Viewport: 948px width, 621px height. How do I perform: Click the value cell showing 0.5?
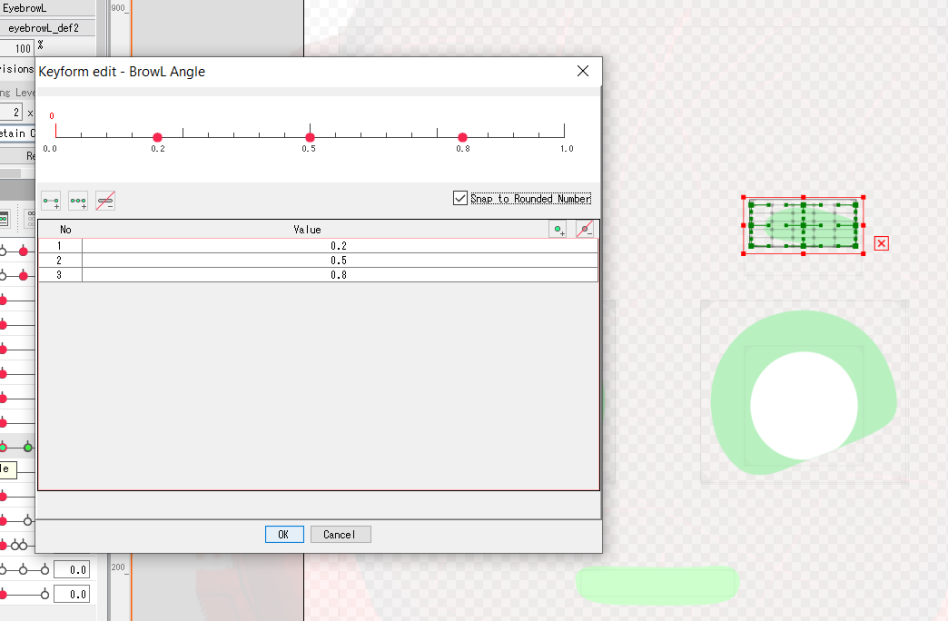tap(338, 260)
